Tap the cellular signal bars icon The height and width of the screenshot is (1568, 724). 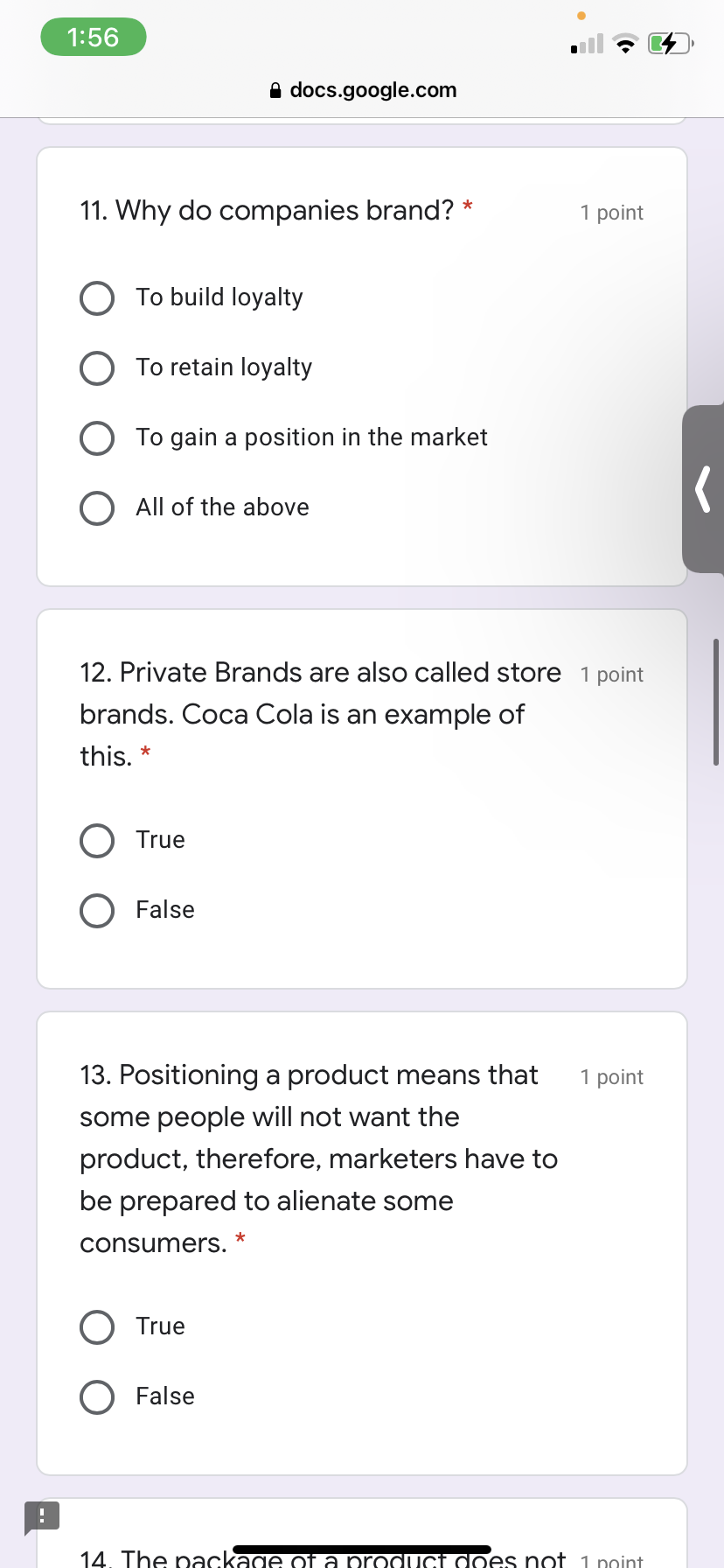tap(585, 43)
